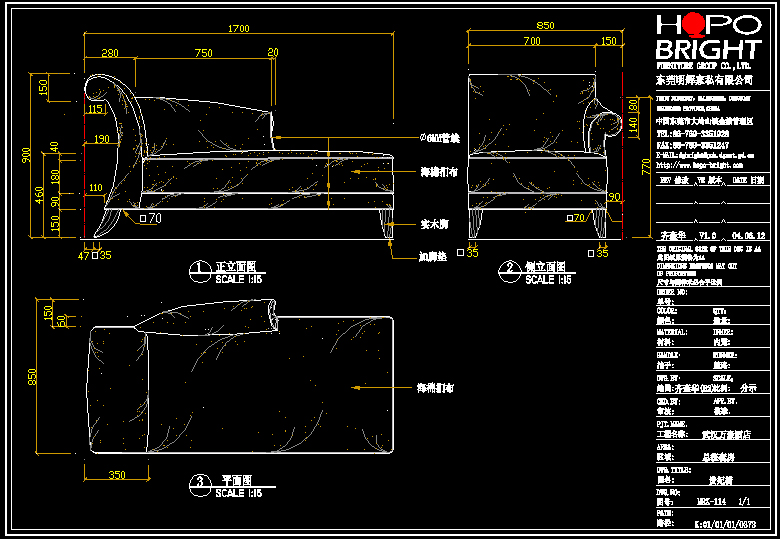Select the COLOR field label
This screenshot has height=539, width=780.
[x=667, y=311]
